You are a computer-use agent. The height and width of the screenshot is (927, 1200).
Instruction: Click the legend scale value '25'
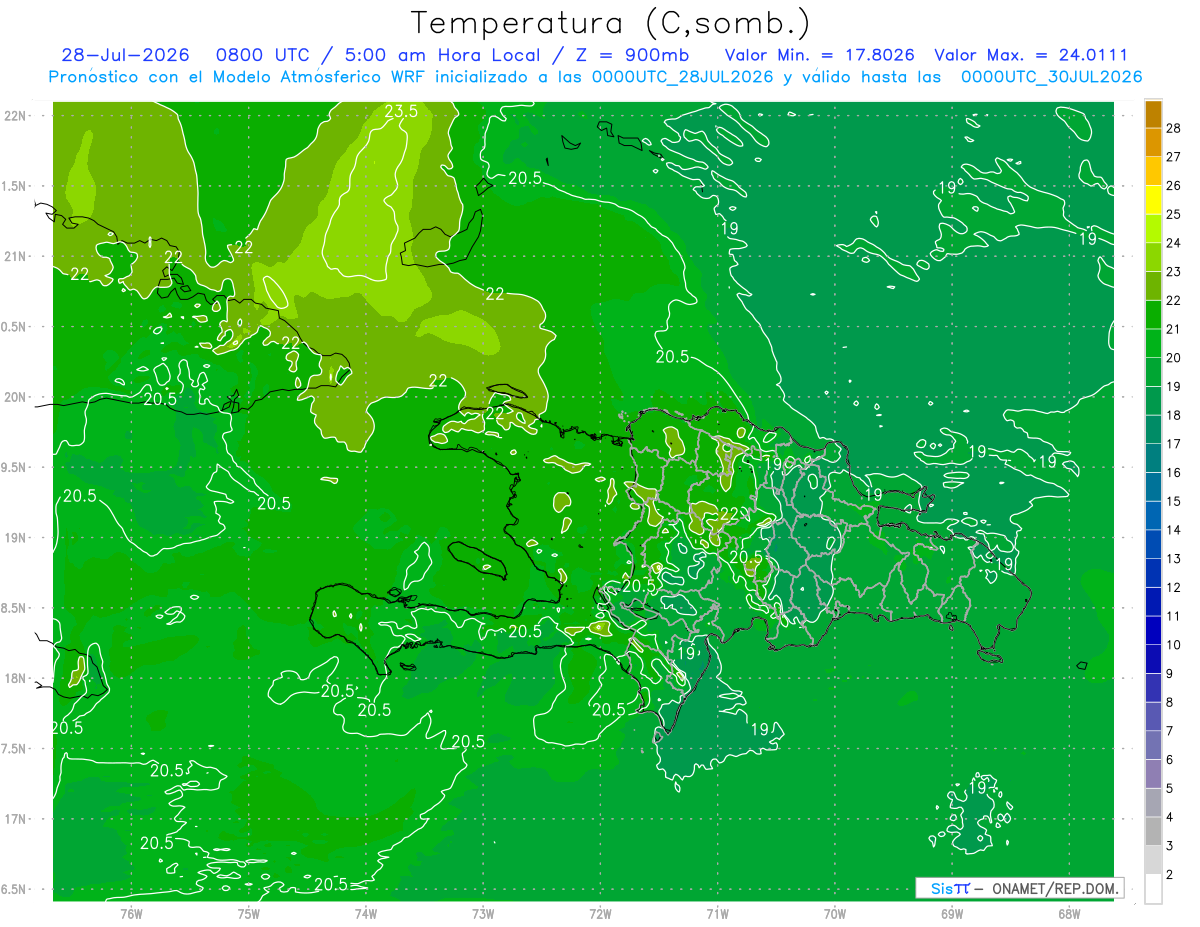click(x=1174, y=214)
